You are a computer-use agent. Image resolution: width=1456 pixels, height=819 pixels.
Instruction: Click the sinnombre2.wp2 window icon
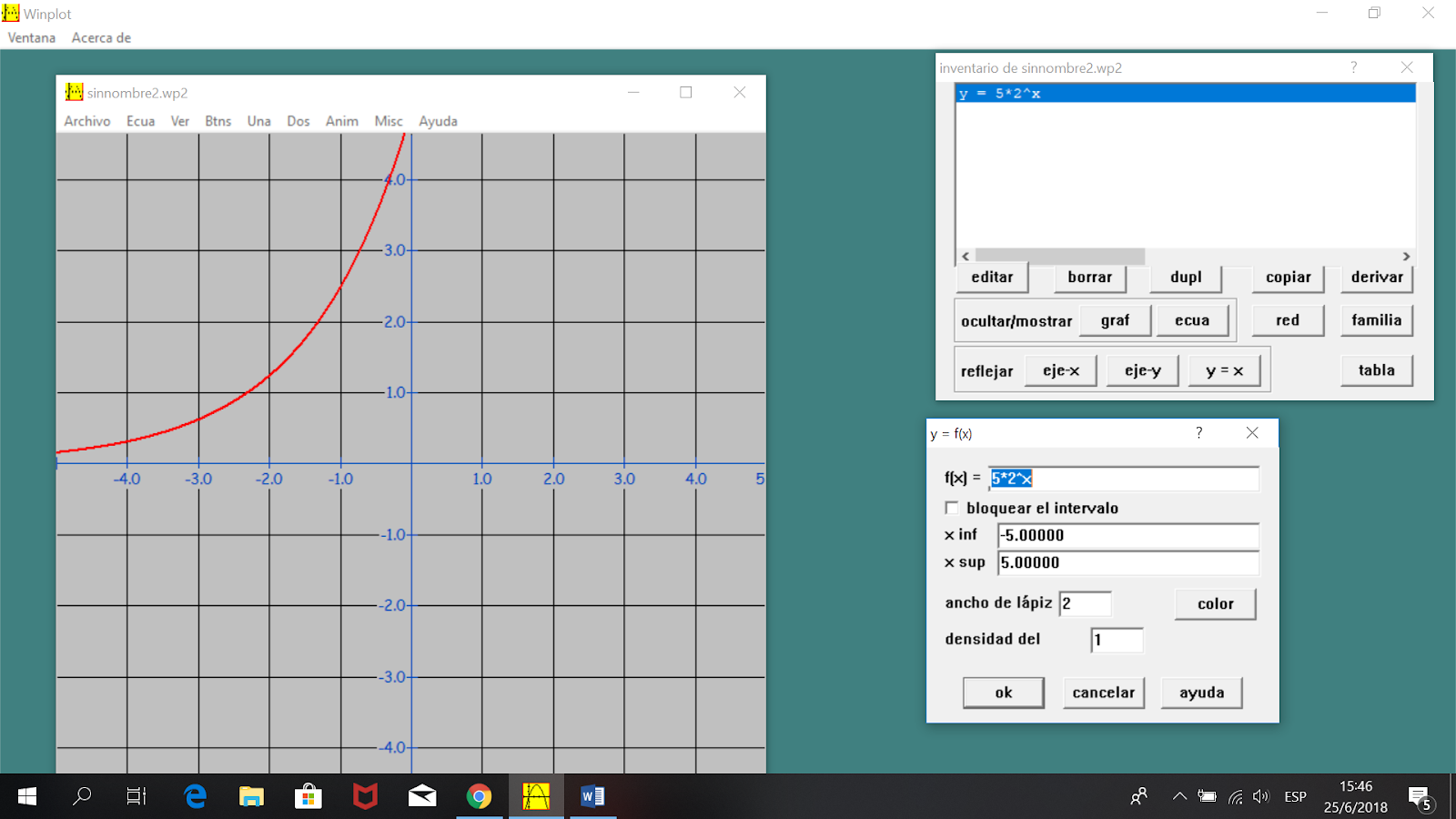74,92
